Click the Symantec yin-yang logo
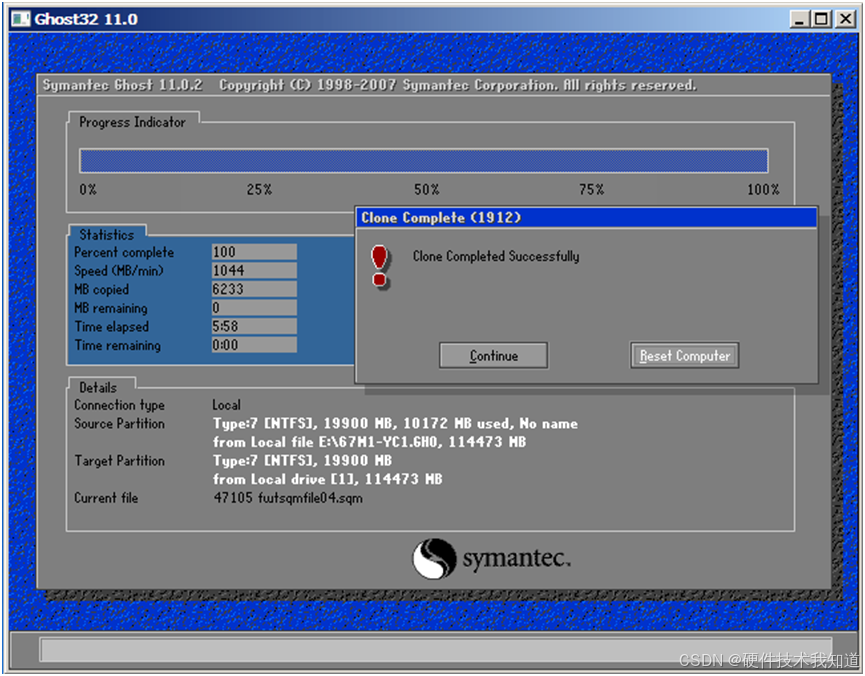This screenshot has width=865, height=676. 434,558
